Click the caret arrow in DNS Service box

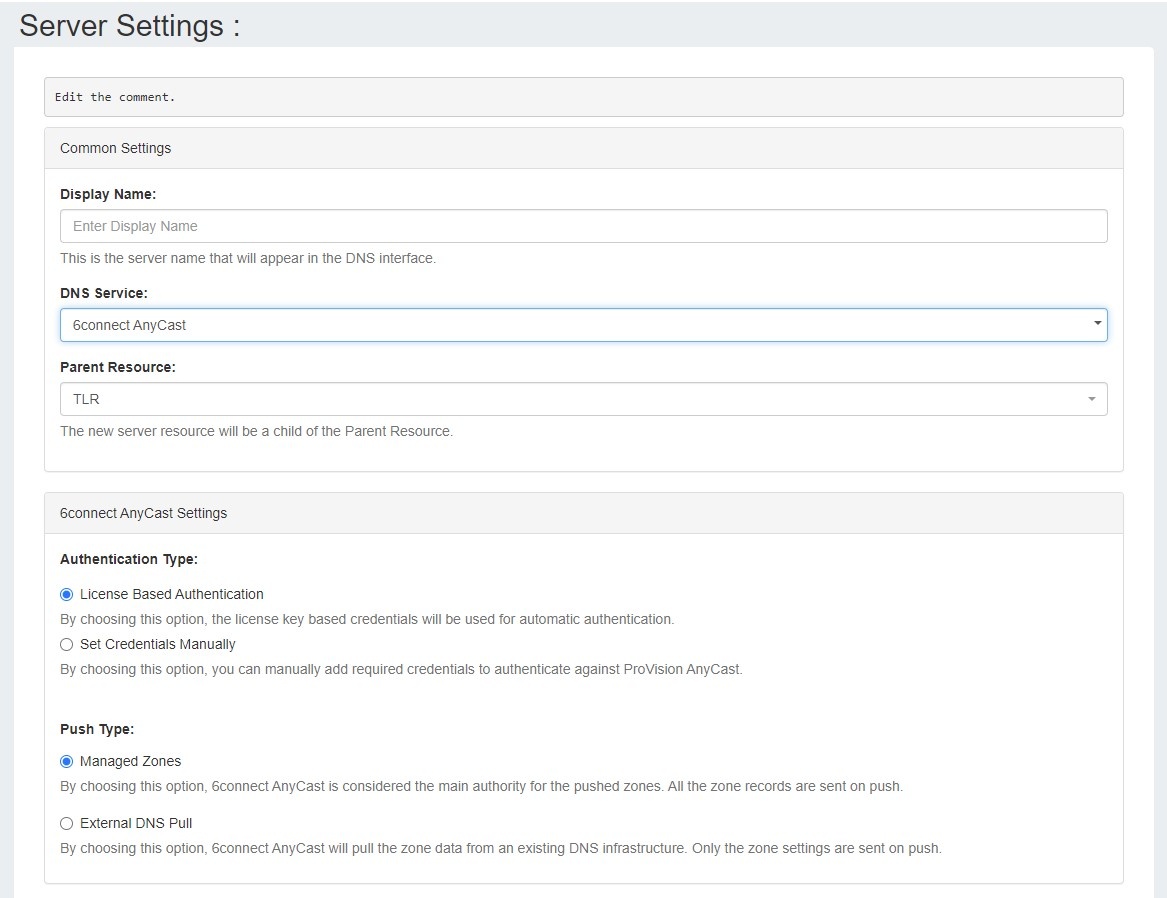tap(1097, 324)
